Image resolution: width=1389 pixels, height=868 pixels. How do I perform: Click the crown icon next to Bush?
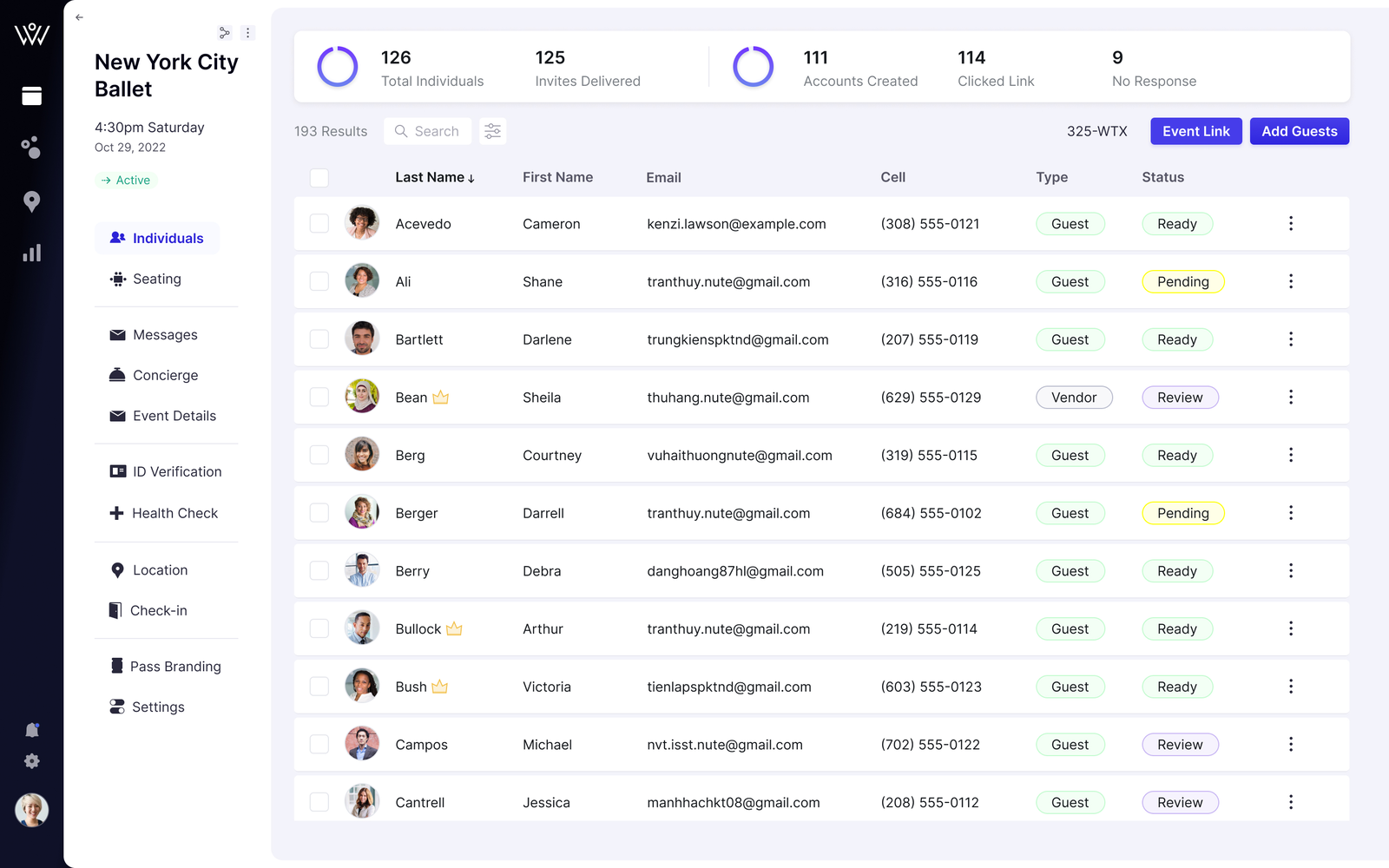[x=440, y=687]
